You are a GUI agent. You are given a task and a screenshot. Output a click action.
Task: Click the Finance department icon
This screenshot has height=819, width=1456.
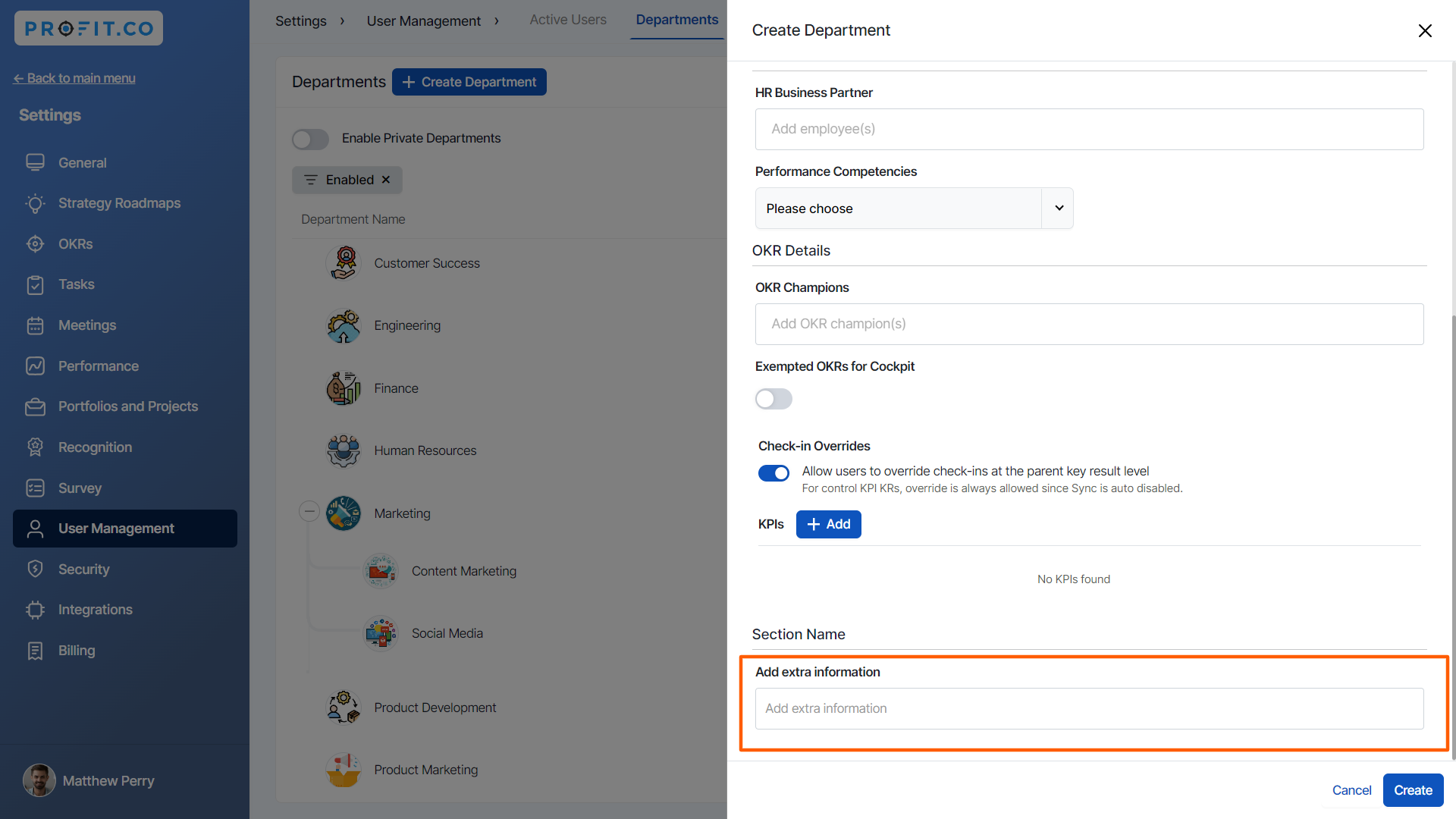click(x=344, y=388)
